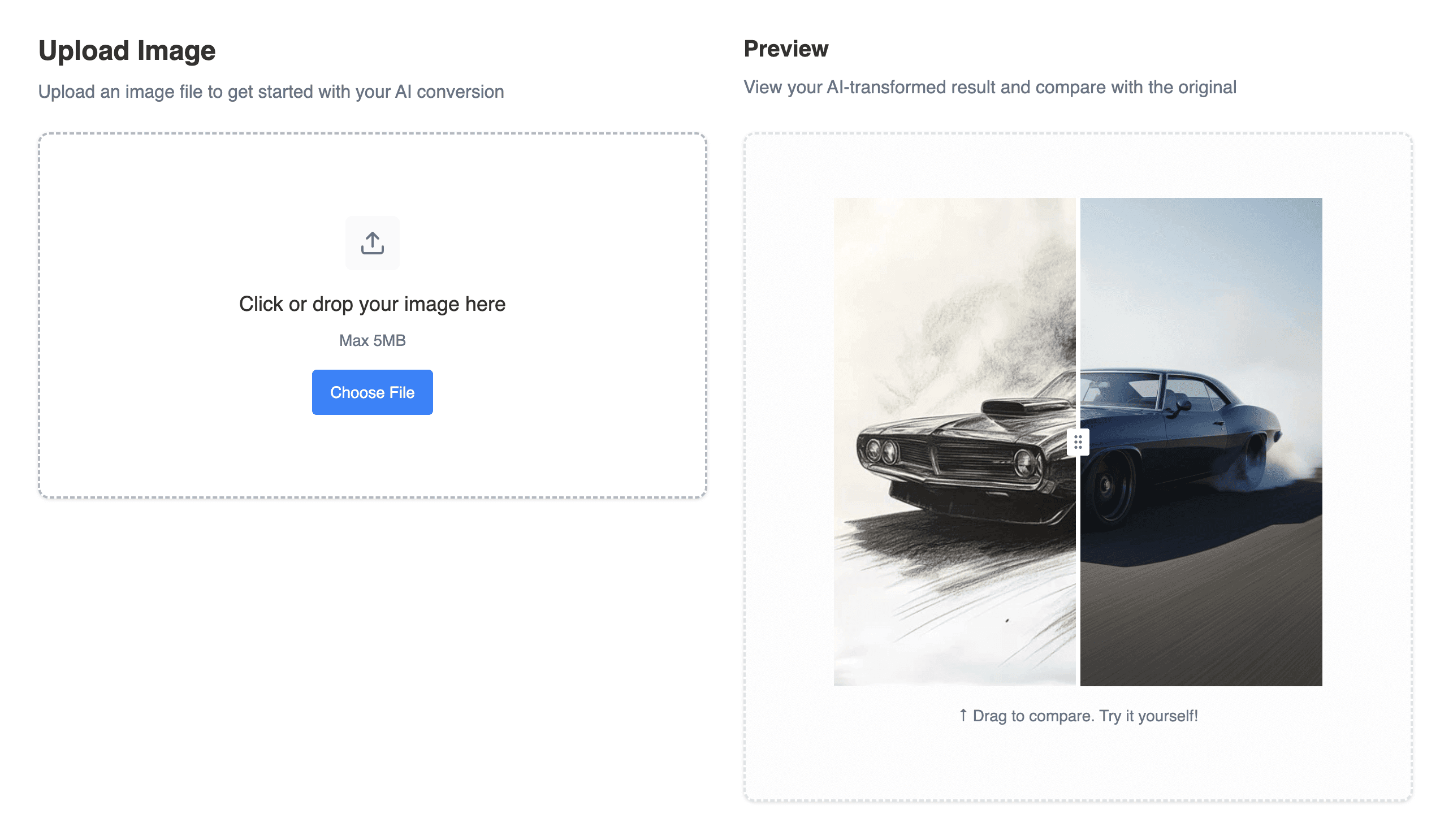Click the 'Drag to compare. Try it yourself!' text

(1078, 716)
